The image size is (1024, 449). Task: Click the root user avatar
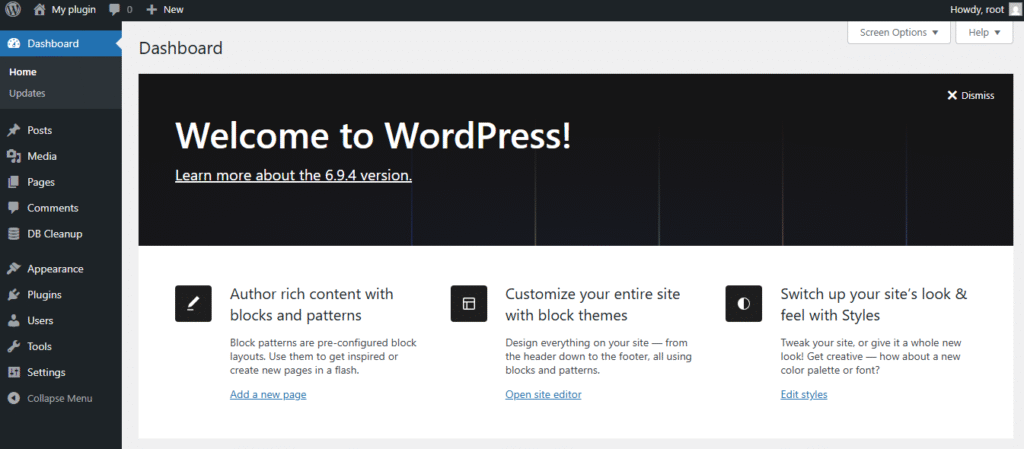click(1015, 9)
